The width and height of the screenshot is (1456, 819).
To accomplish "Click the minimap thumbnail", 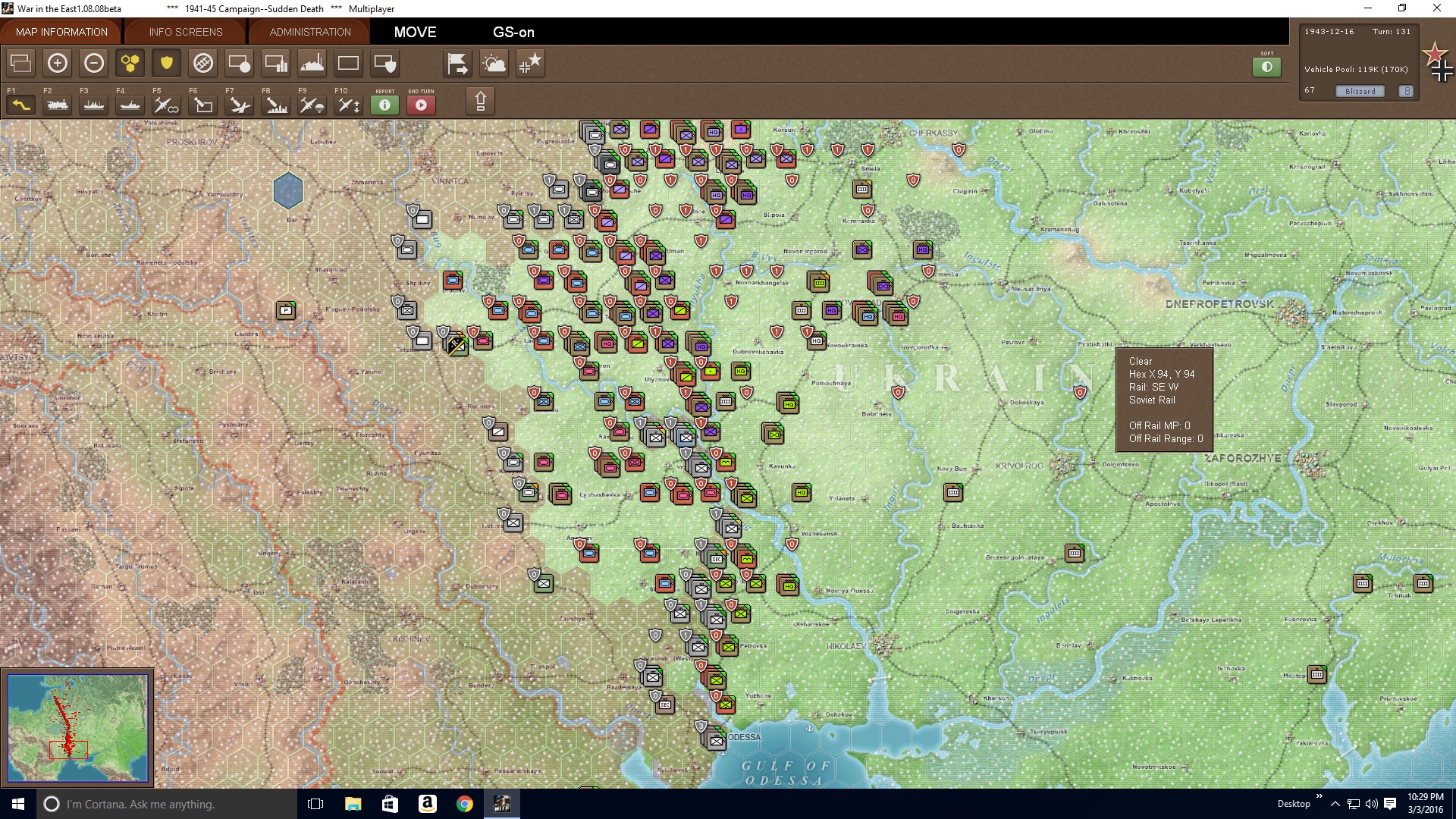I will [x=77, y=727].
